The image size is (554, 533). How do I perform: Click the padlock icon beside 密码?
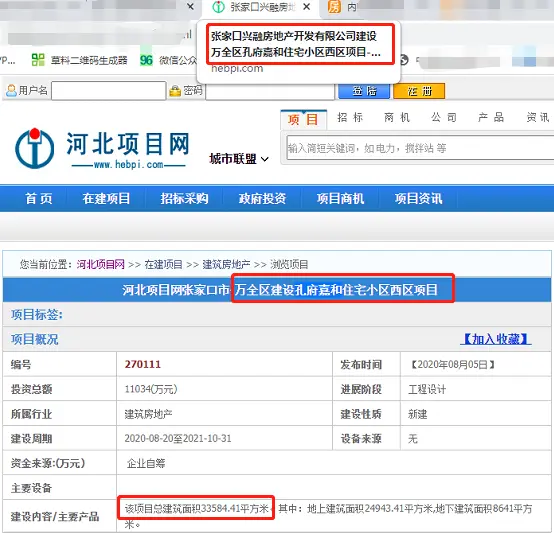[x=175, y=91]
